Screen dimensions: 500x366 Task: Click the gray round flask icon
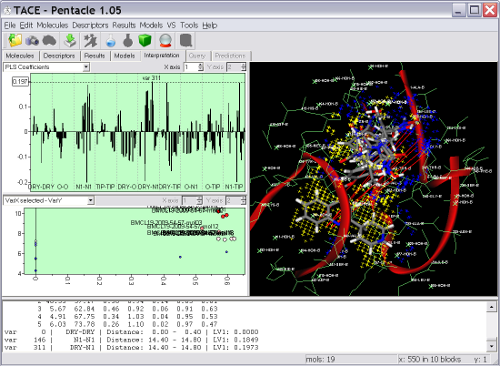(128, 41)
